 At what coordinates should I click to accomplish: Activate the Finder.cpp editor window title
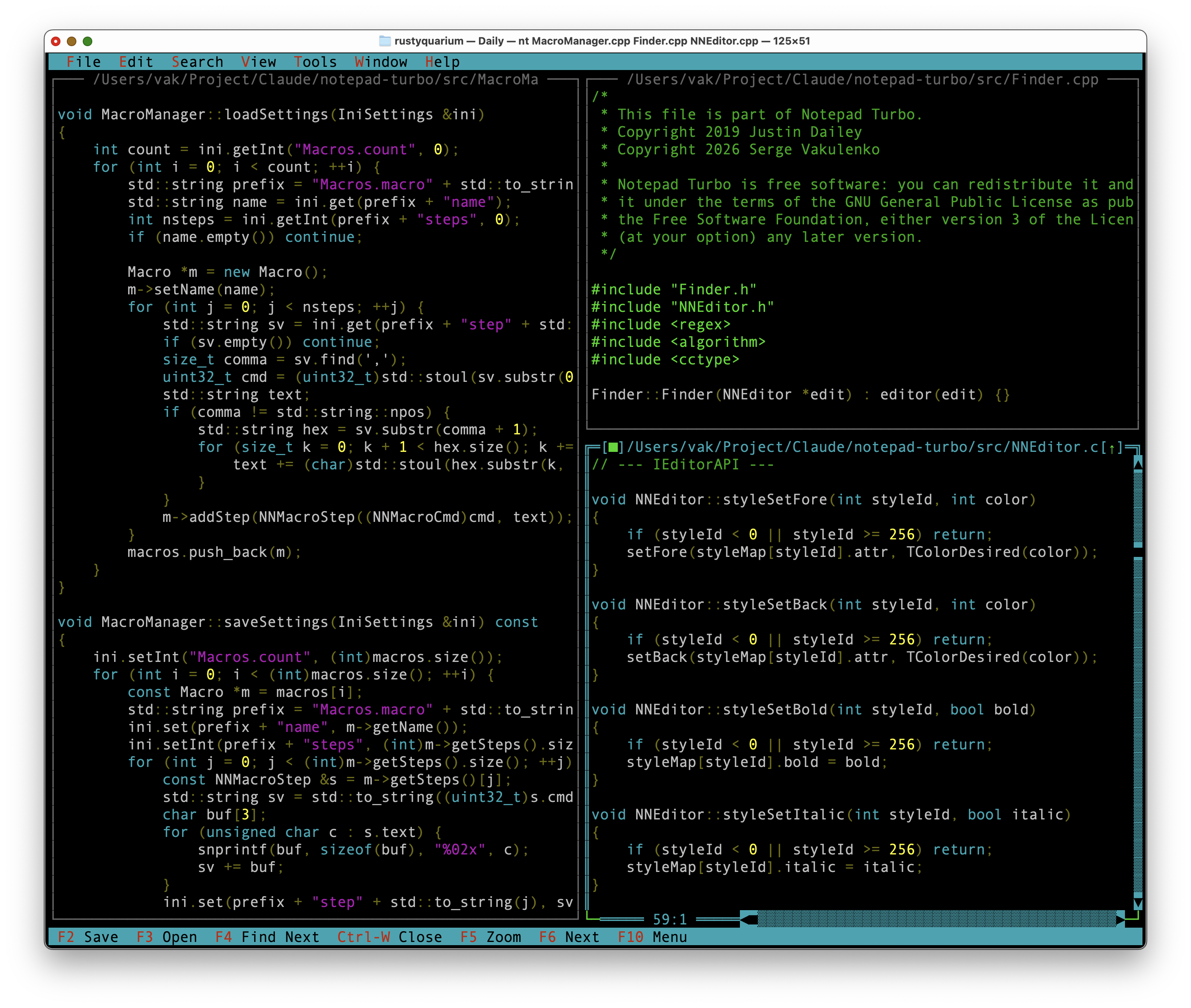pyautogui.click(x=862, y=80)
